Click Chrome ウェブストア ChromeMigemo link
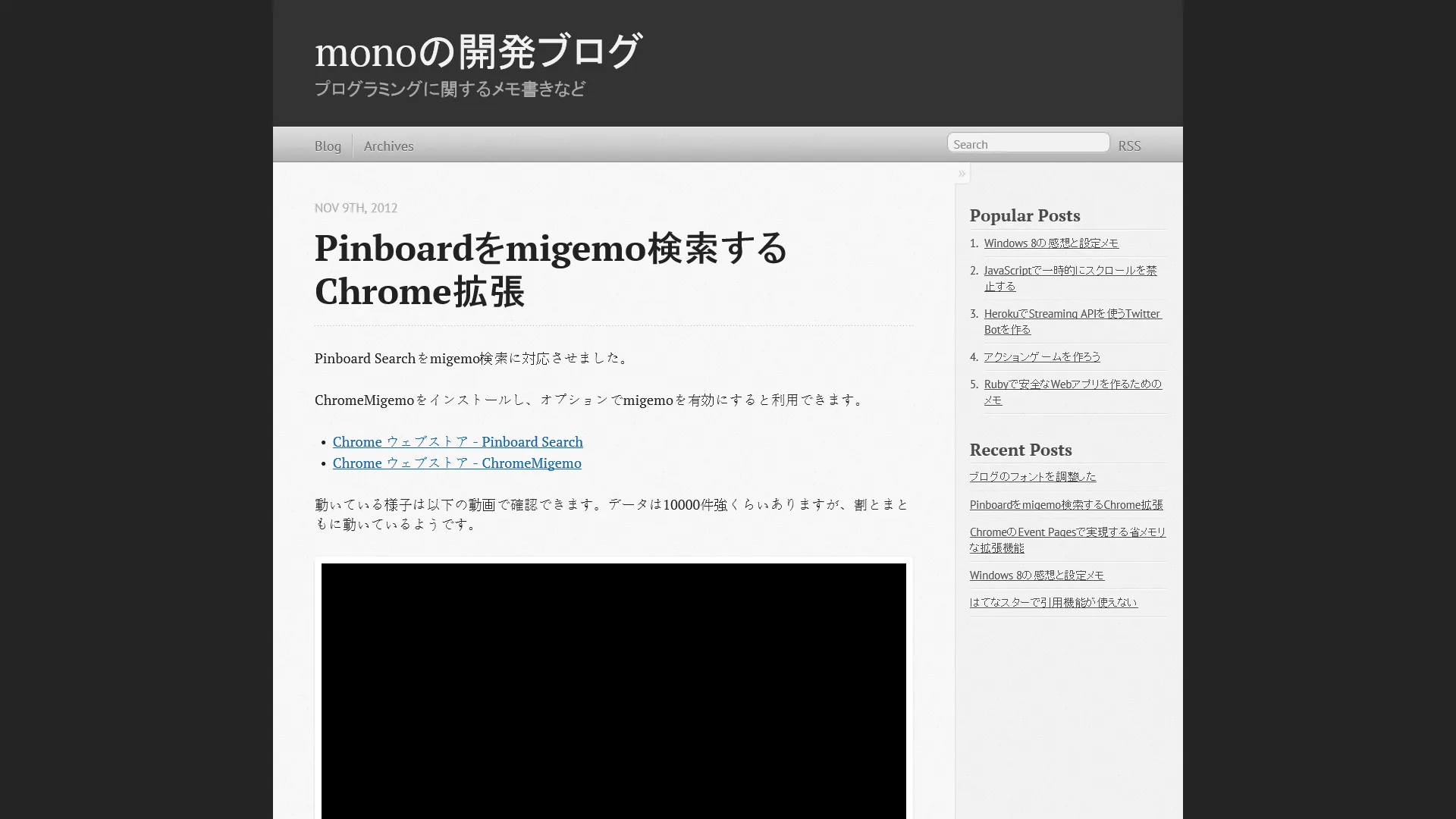The height and width of the screenshot is (819, 1456). (x=457, y=462)
